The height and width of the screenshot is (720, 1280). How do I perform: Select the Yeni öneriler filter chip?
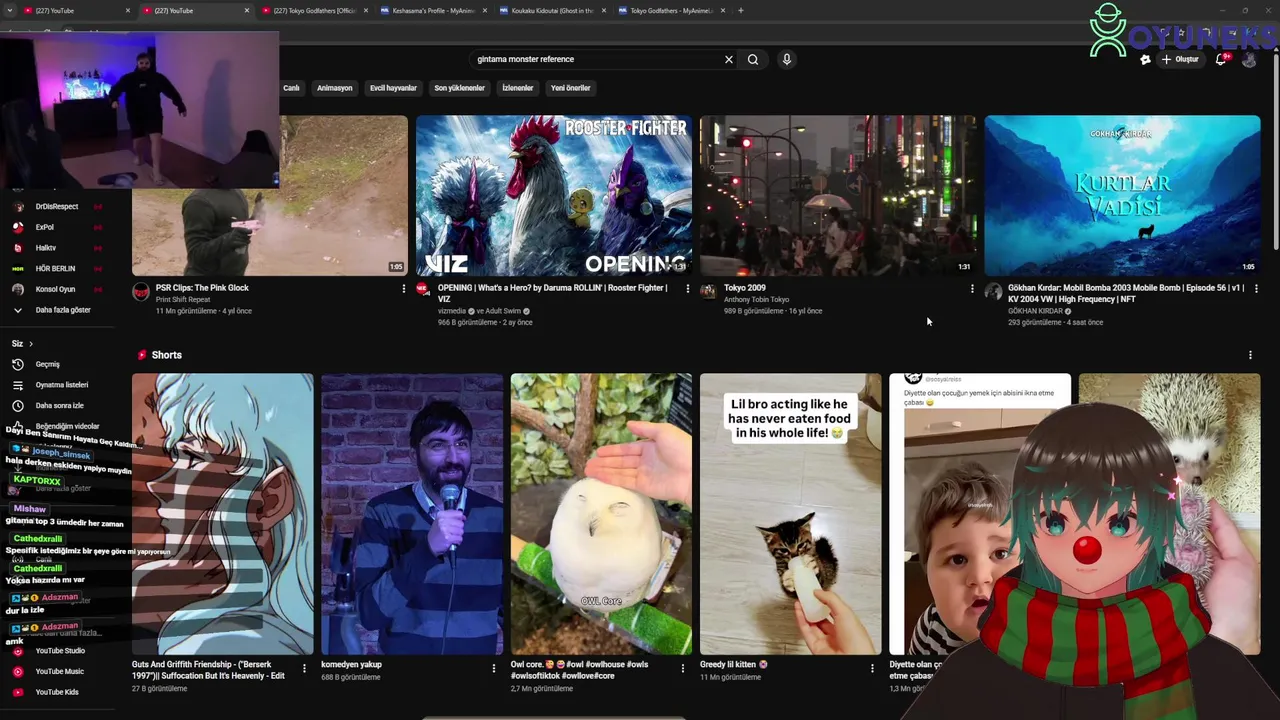pos(571,88)
